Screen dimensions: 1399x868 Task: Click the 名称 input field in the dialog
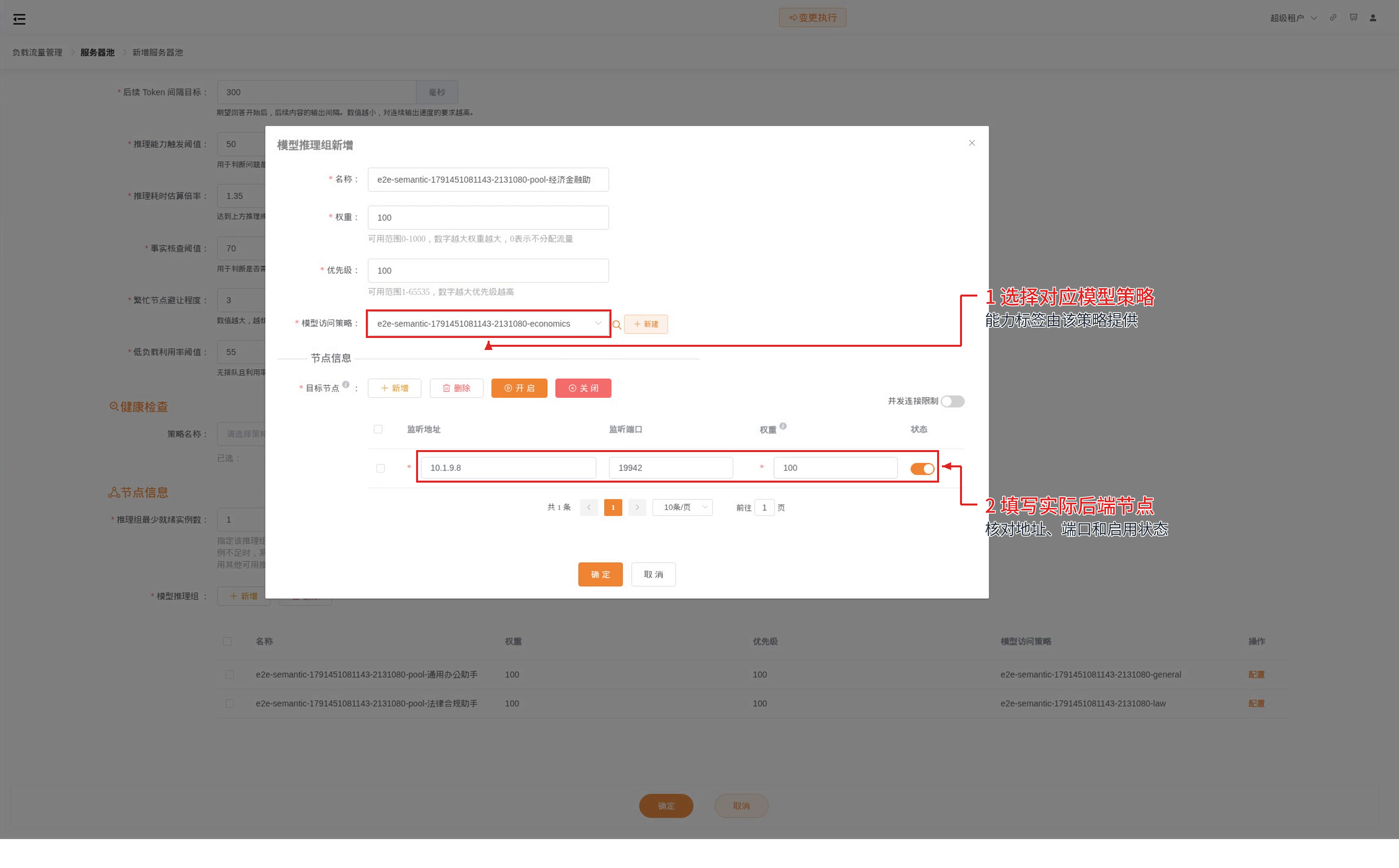click(x=488, y=180)
